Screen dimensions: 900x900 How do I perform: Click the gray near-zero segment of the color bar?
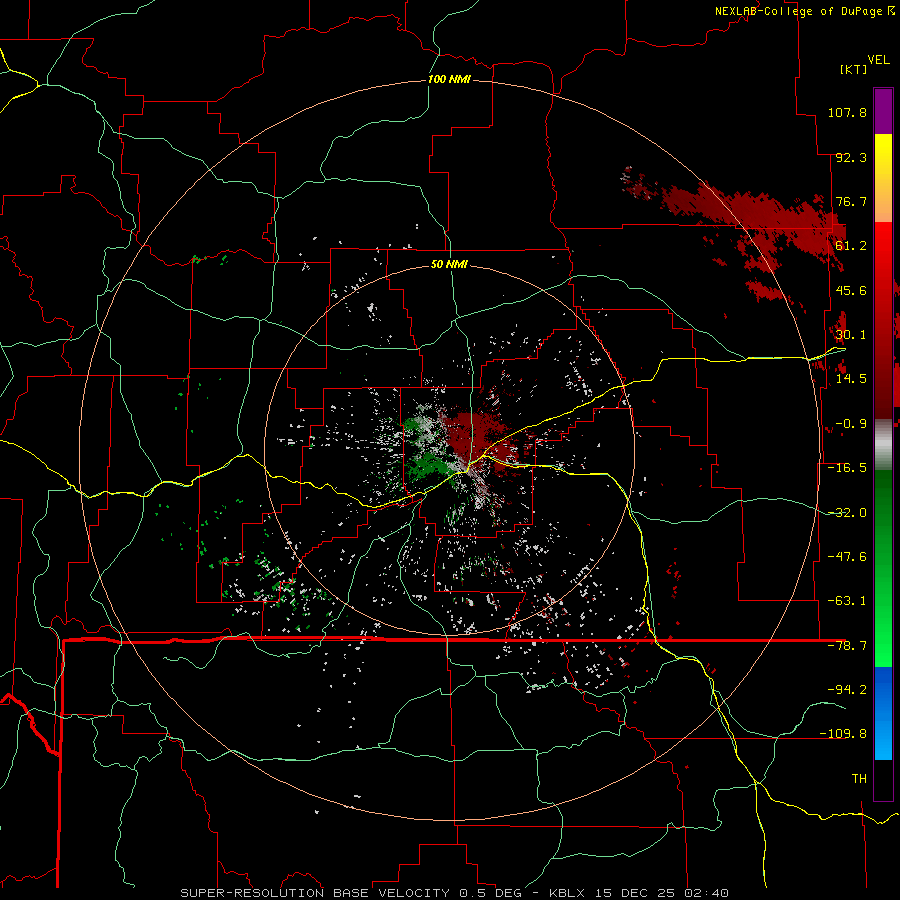click(883, 445)
